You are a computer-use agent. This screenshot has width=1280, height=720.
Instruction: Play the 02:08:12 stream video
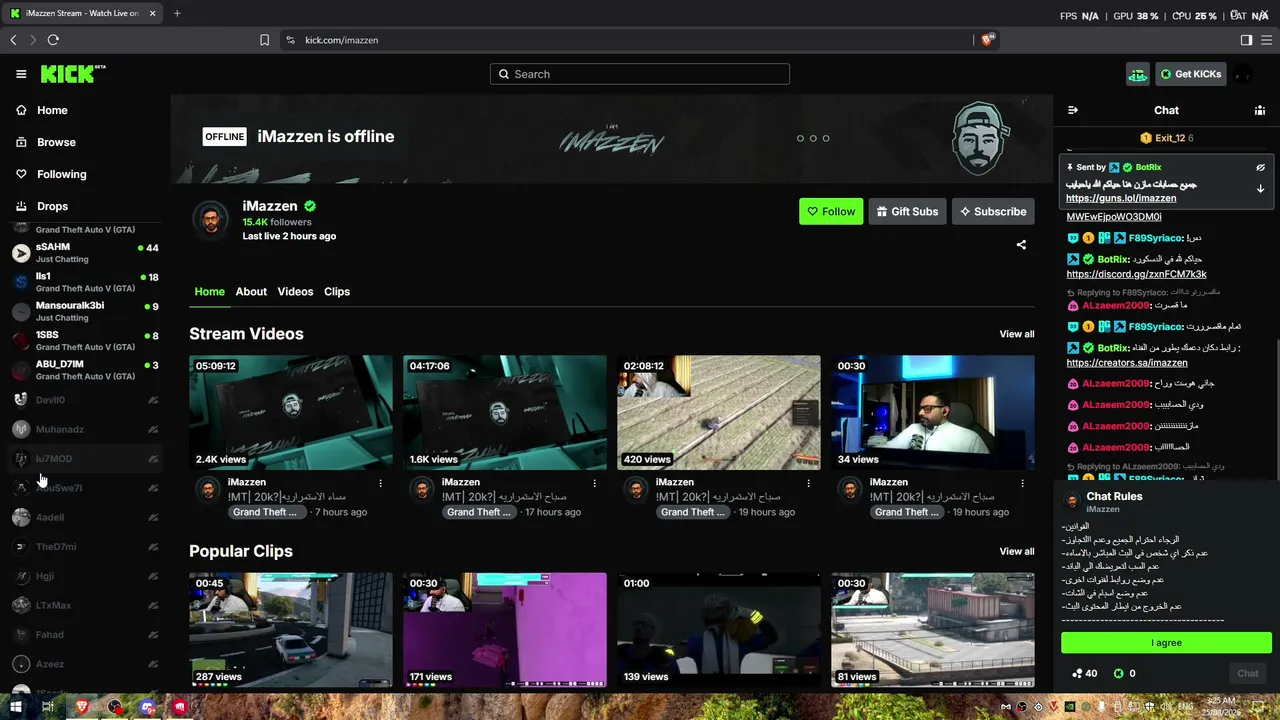tap(719, 412)
